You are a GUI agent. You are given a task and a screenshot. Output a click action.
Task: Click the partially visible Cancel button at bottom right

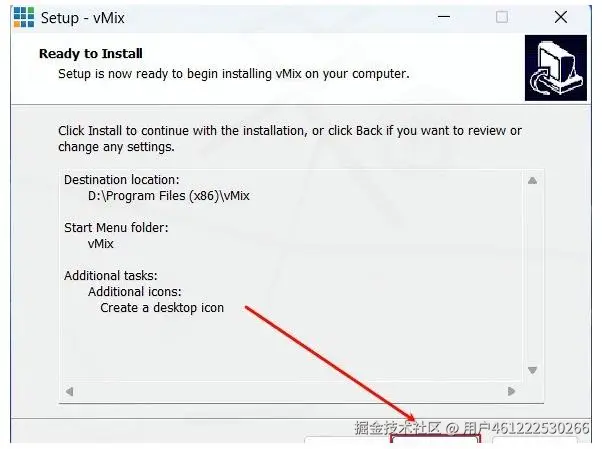pyautogui.click(x=535, y=439)
